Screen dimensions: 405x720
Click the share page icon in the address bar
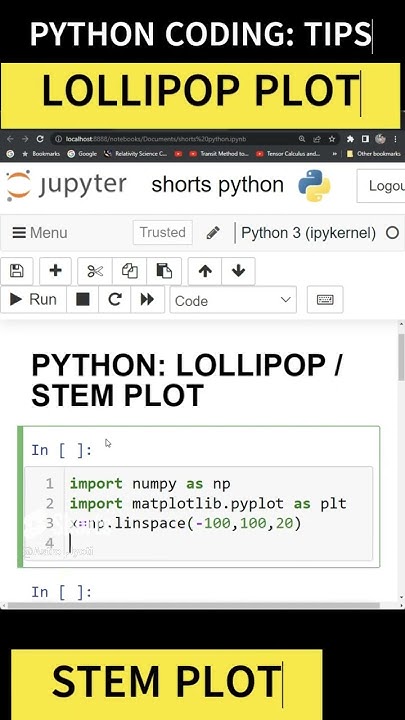(x=317, y=139)
